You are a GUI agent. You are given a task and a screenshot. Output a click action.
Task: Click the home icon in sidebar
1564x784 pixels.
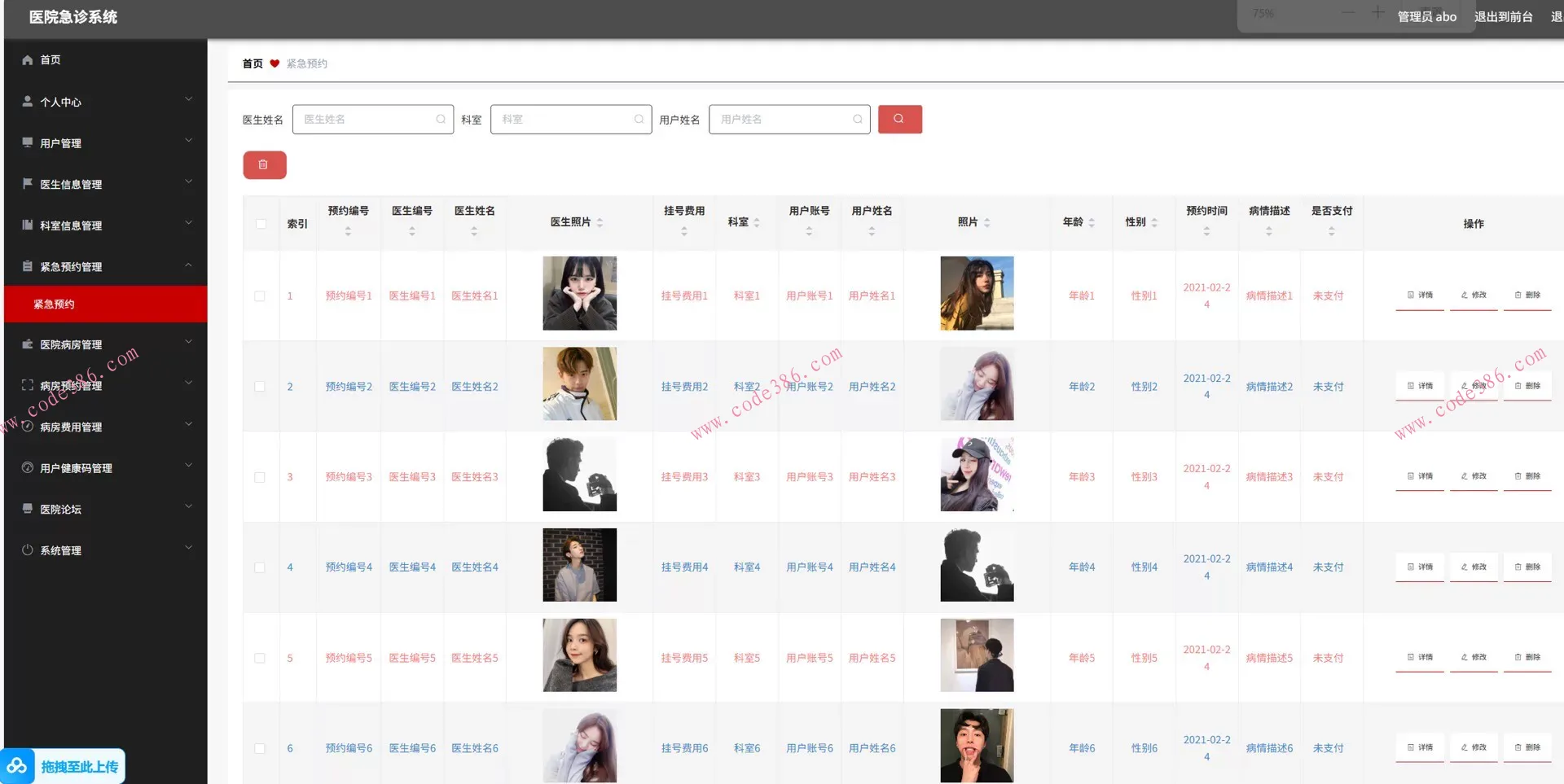point(28,59)
